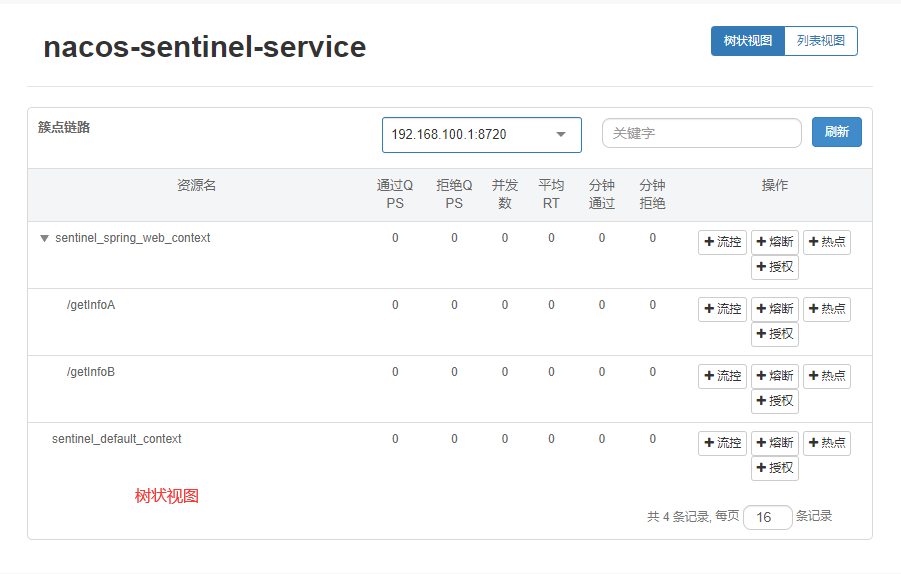901x574 pixels.
Task: Add hotspot (热点) rule for /getInfoA
Action: 826,309
